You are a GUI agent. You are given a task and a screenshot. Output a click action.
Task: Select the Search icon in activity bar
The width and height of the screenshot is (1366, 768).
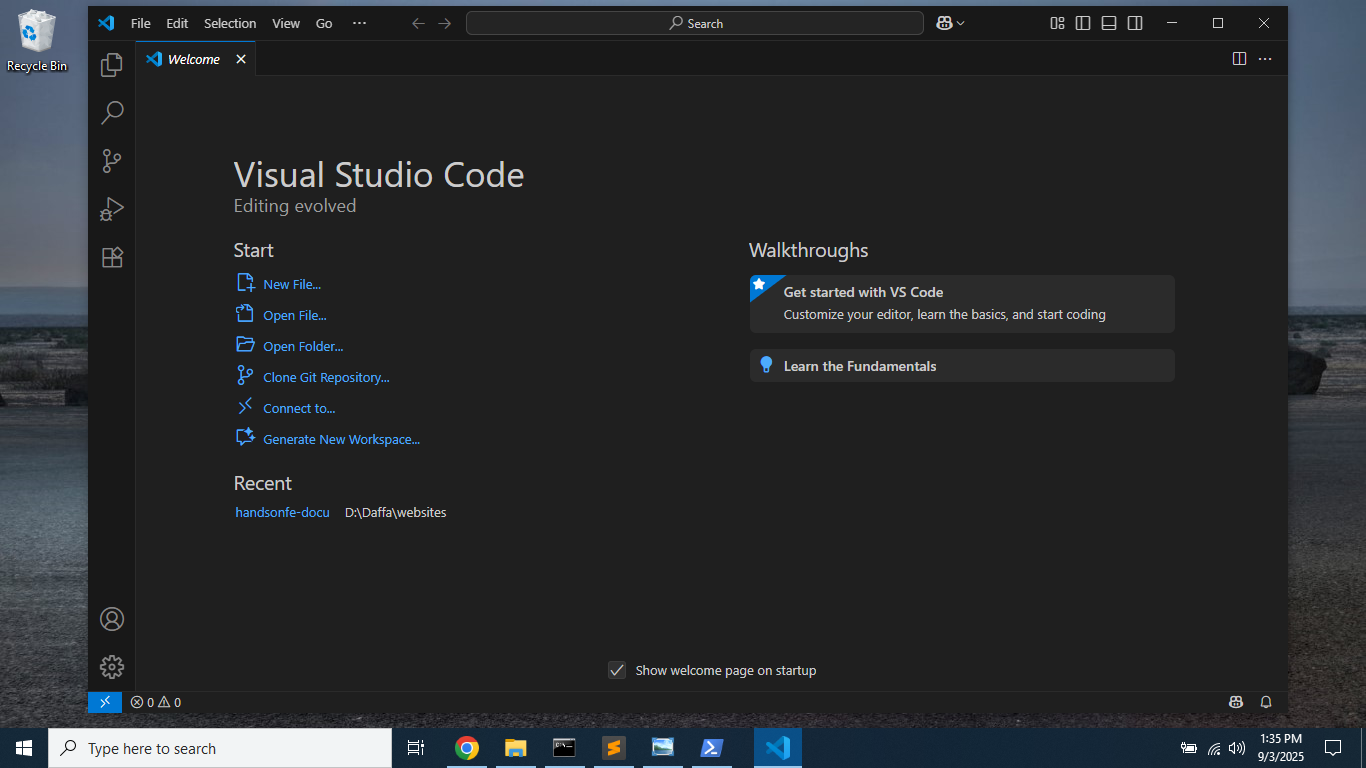click(111, 112)
